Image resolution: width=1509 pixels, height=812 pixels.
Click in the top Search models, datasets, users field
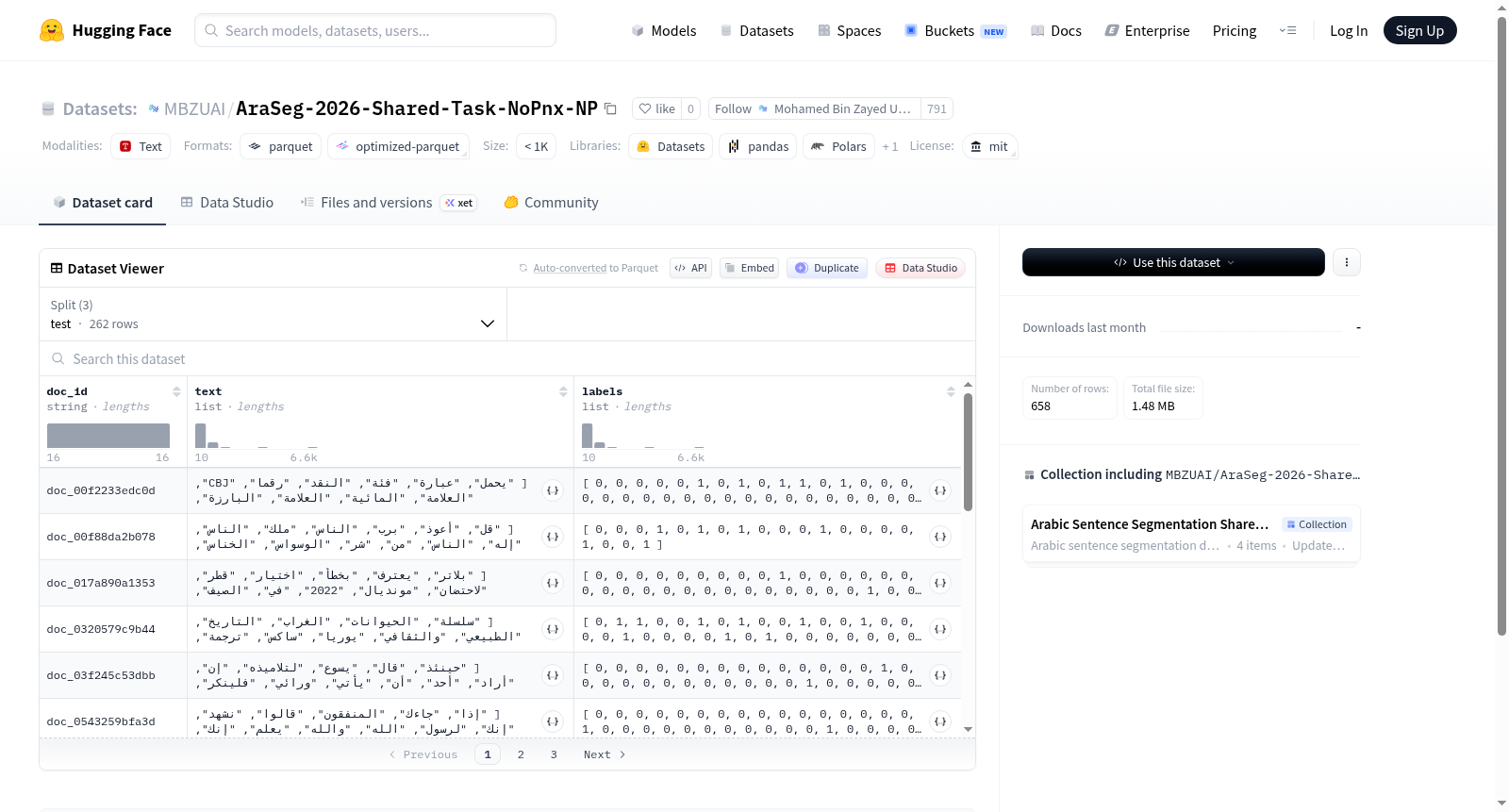point(375,30)
